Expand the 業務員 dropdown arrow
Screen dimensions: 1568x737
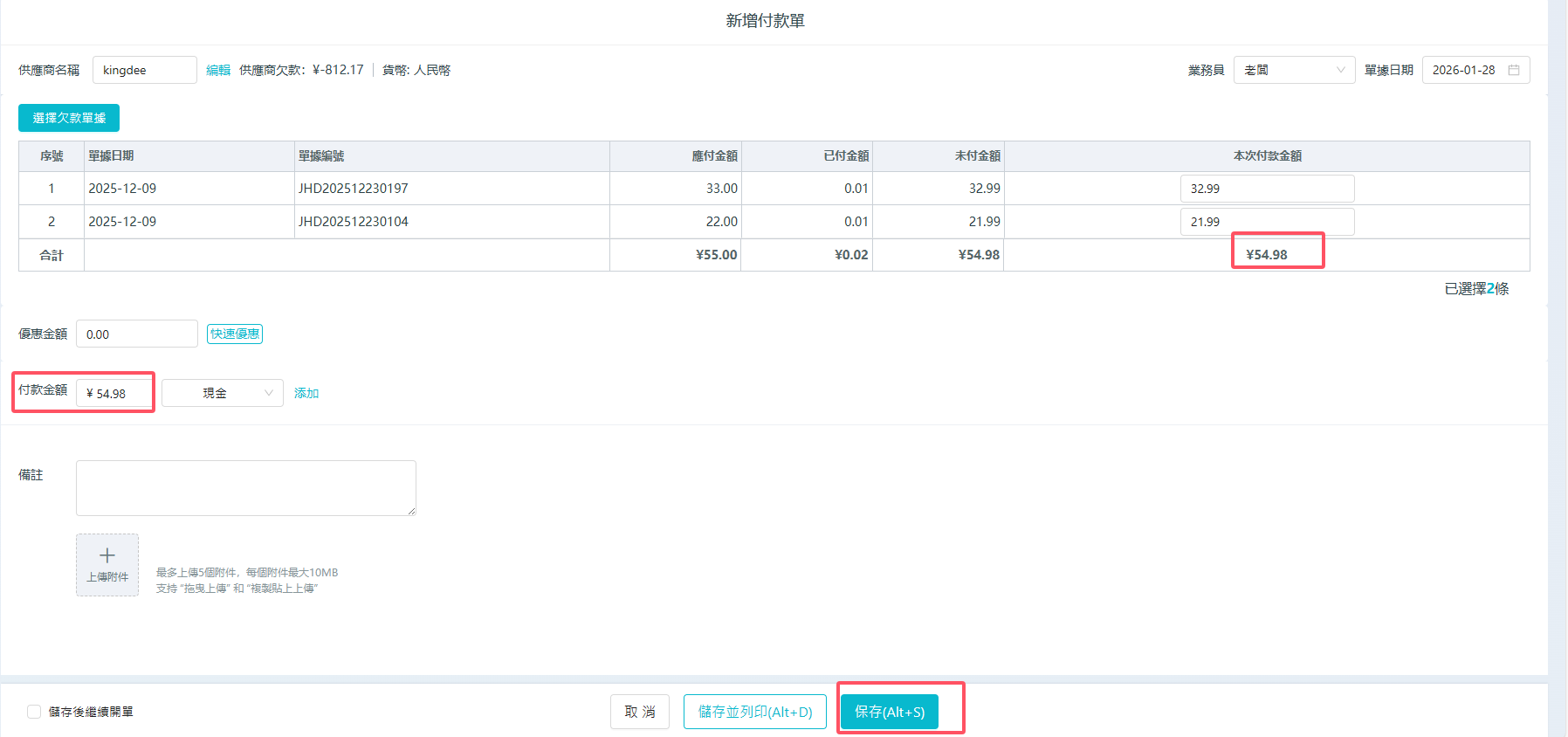pyautogui.click(x=1340, y=70)
